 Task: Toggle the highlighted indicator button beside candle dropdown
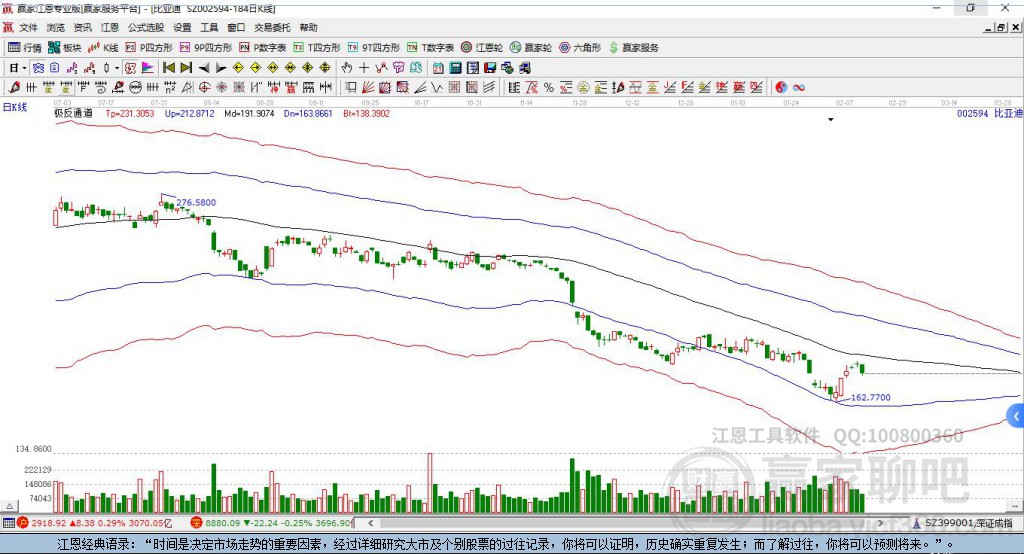130,68
